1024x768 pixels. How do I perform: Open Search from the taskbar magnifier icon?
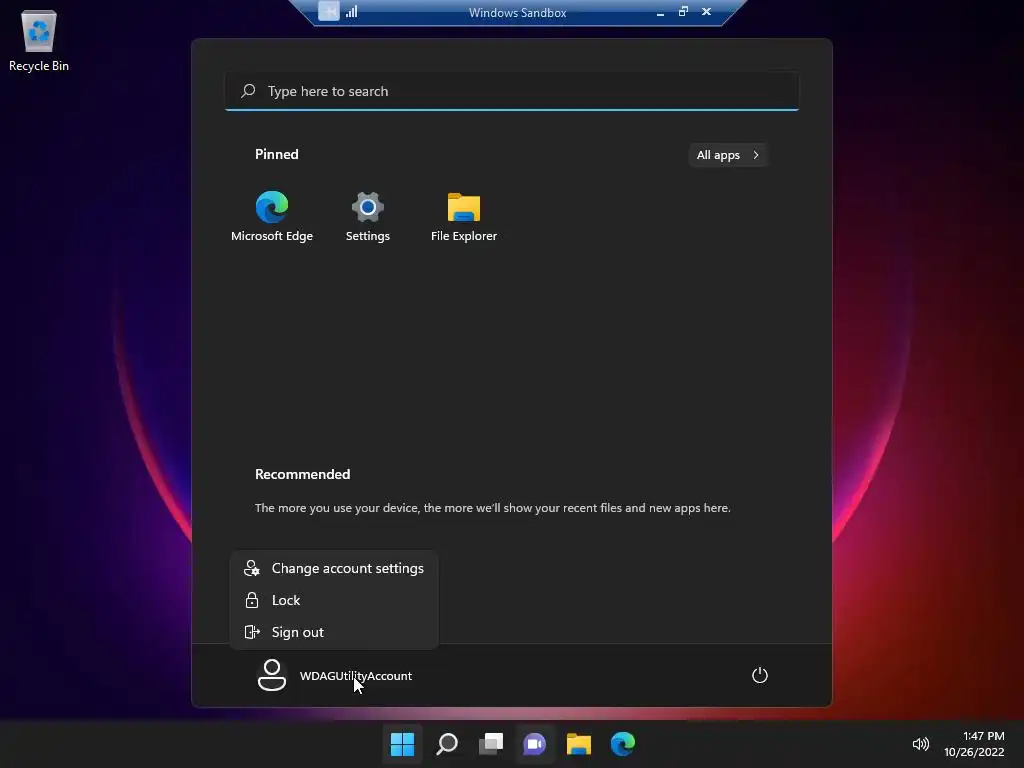click(447, 744)
